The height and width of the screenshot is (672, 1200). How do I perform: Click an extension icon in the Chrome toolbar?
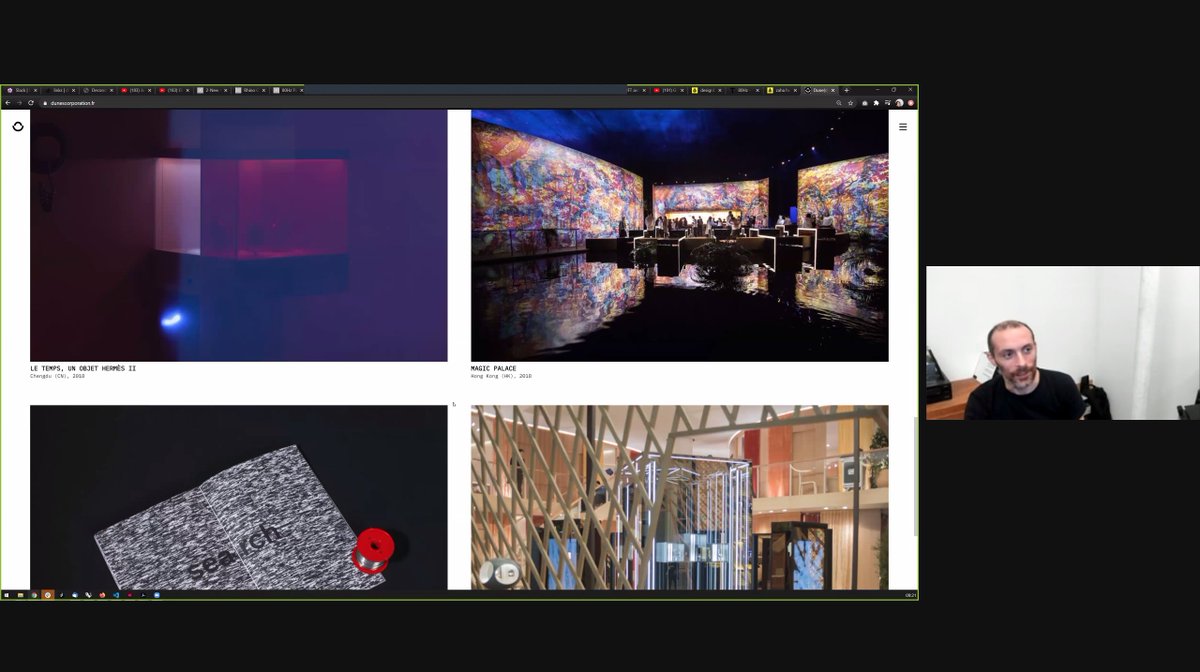tap(877, 103)
